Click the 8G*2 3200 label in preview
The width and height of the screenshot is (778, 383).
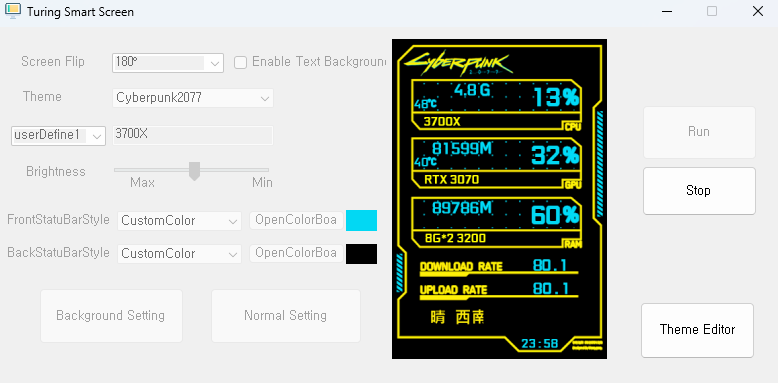(x=455, y=239)
